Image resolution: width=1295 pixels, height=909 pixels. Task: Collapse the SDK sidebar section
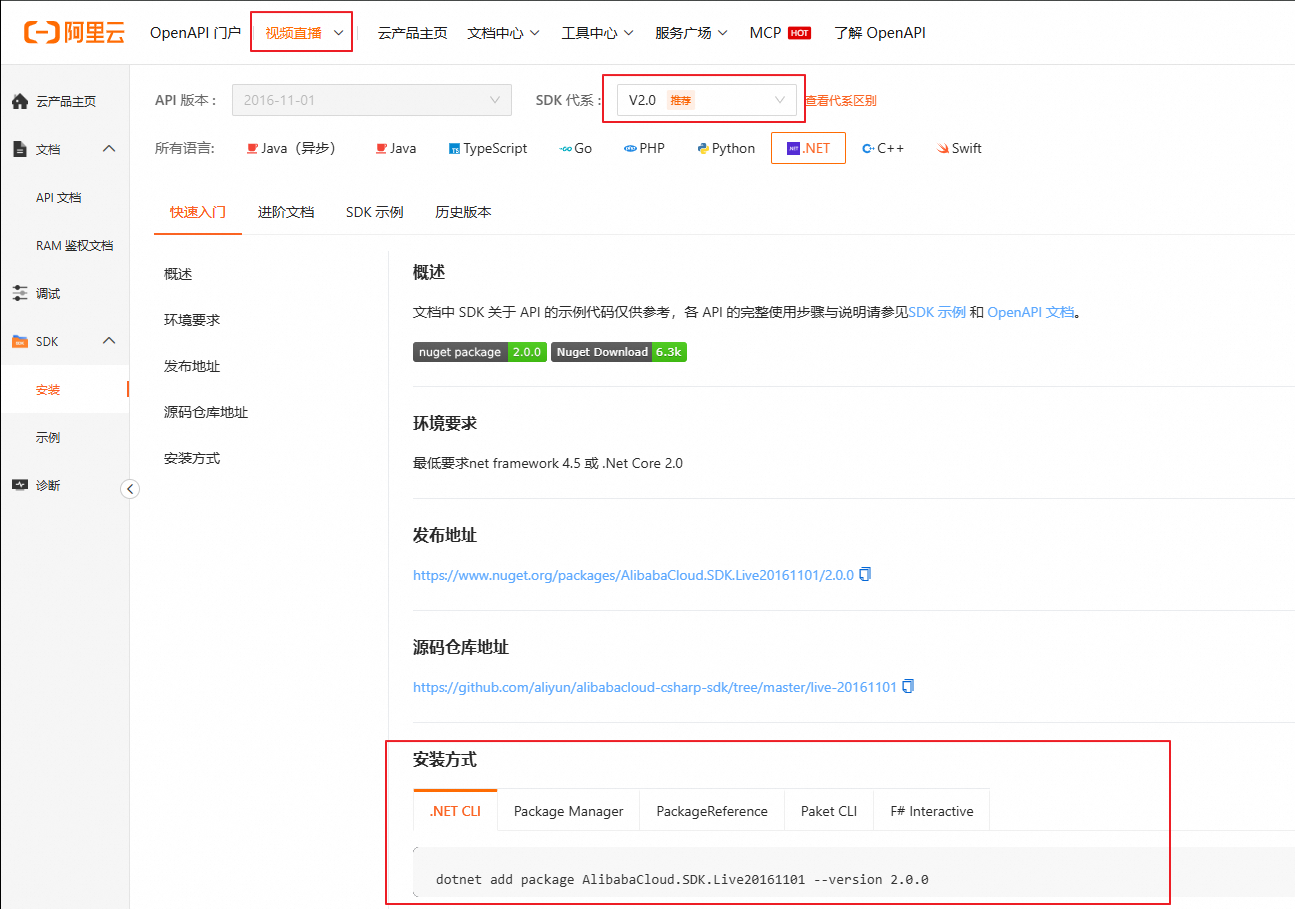tap(110, 341)
